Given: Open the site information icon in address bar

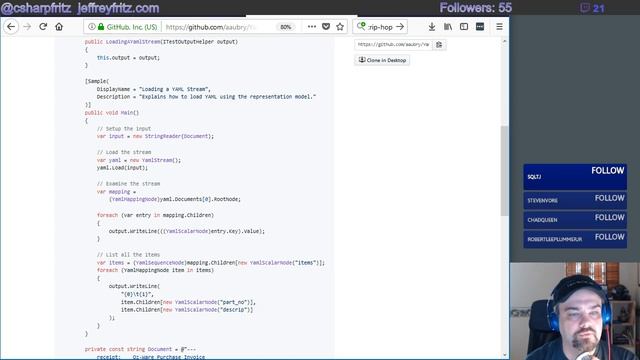Looking at the screenshot, I should coord(92,27).
